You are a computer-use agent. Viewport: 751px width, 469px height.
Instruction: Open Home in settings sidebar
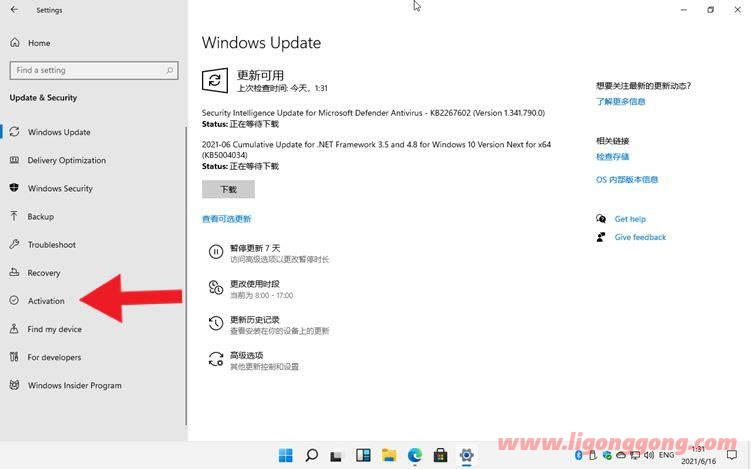click(x=39, y=43)
